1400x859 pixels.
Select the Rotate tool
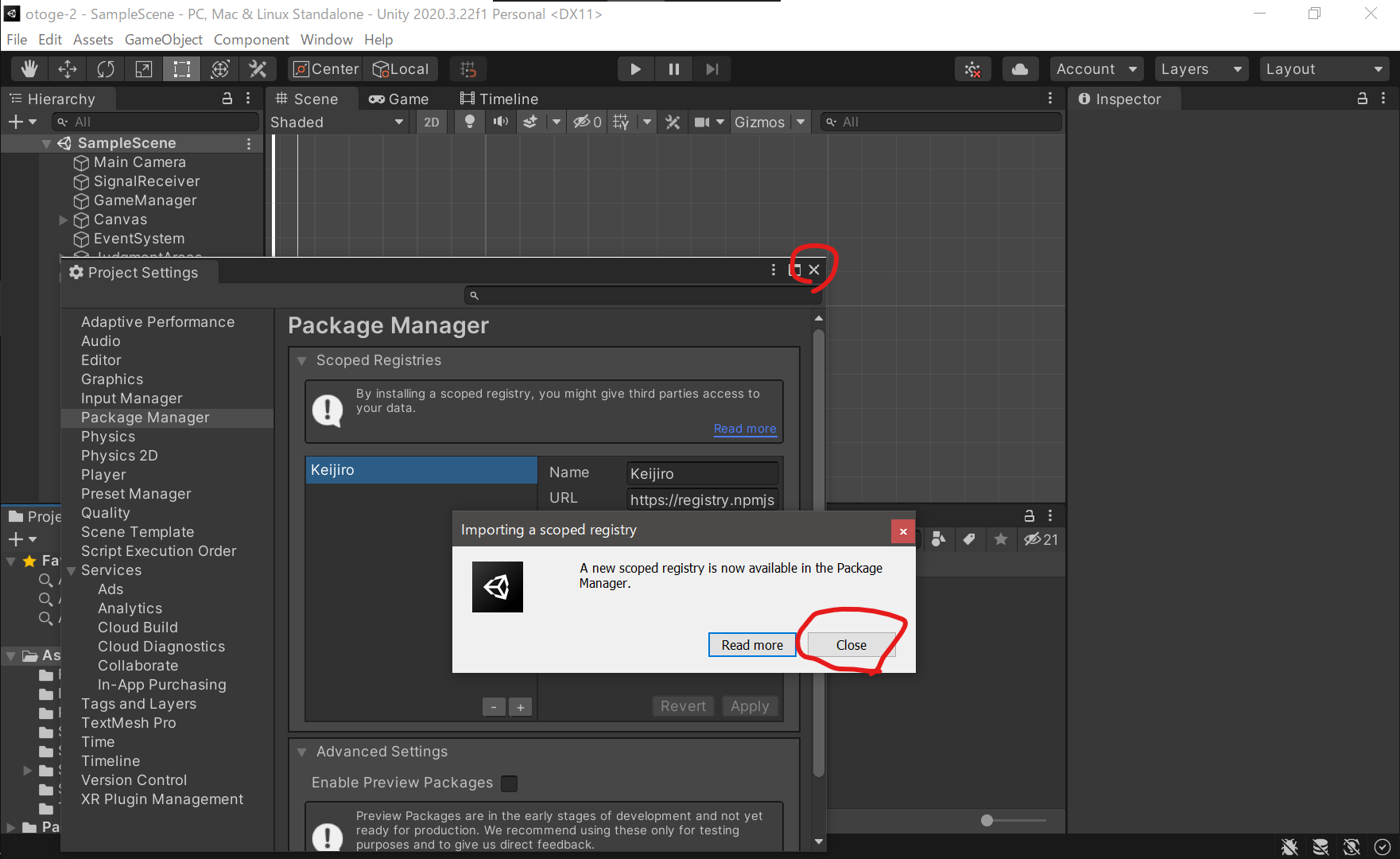pyautogui.click(x=106, y=69)
